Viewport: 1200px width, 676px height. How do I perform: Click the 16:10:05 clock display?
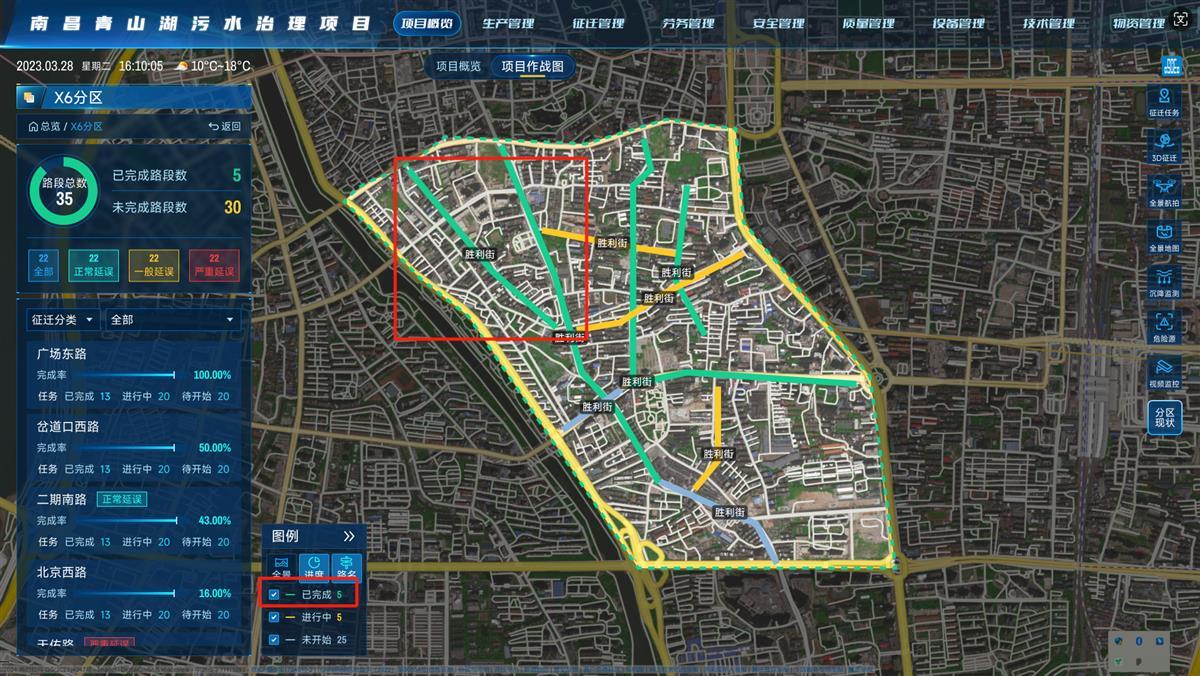140,66
